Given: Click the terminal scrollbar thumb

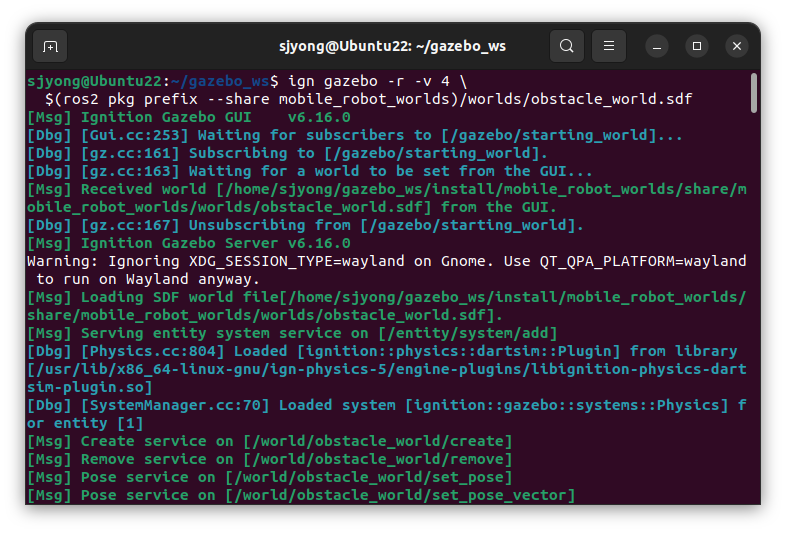Looking at the screenshot, I should pyautogui.click(x=753, y=93).
